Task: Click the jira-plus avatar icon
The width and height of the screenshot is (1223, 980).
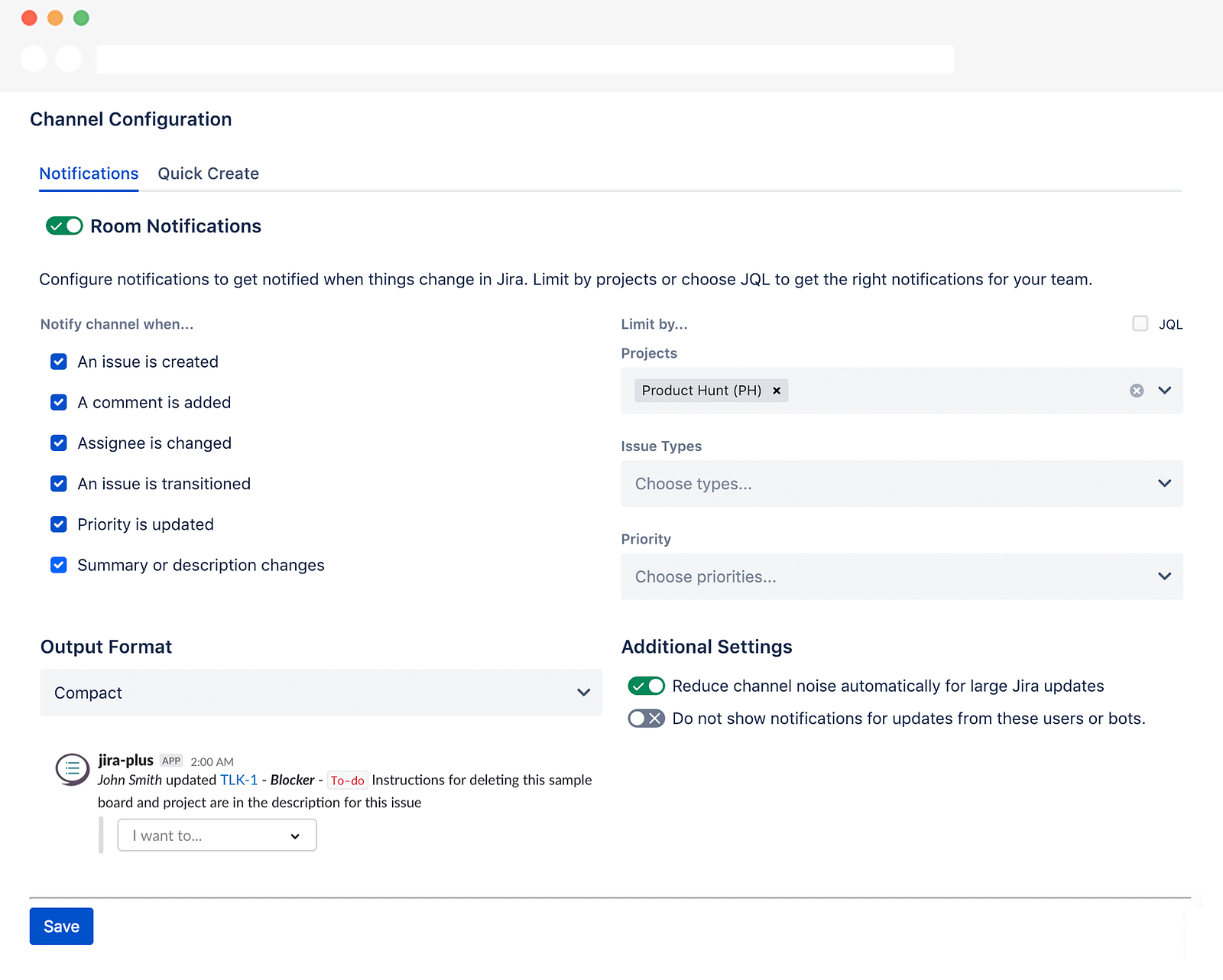Action: pyautogui.click(x=73, y=768)
